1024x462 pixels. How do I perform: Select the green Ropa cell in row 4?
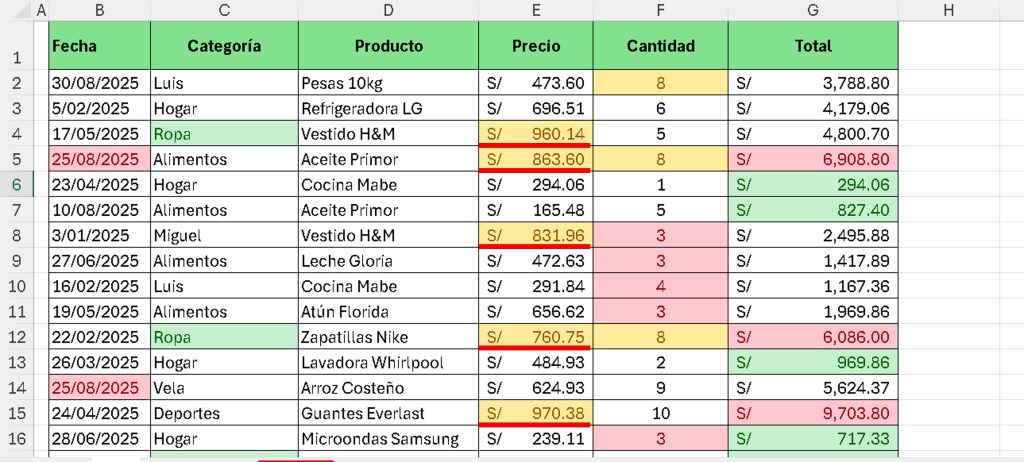pos(224,134)
